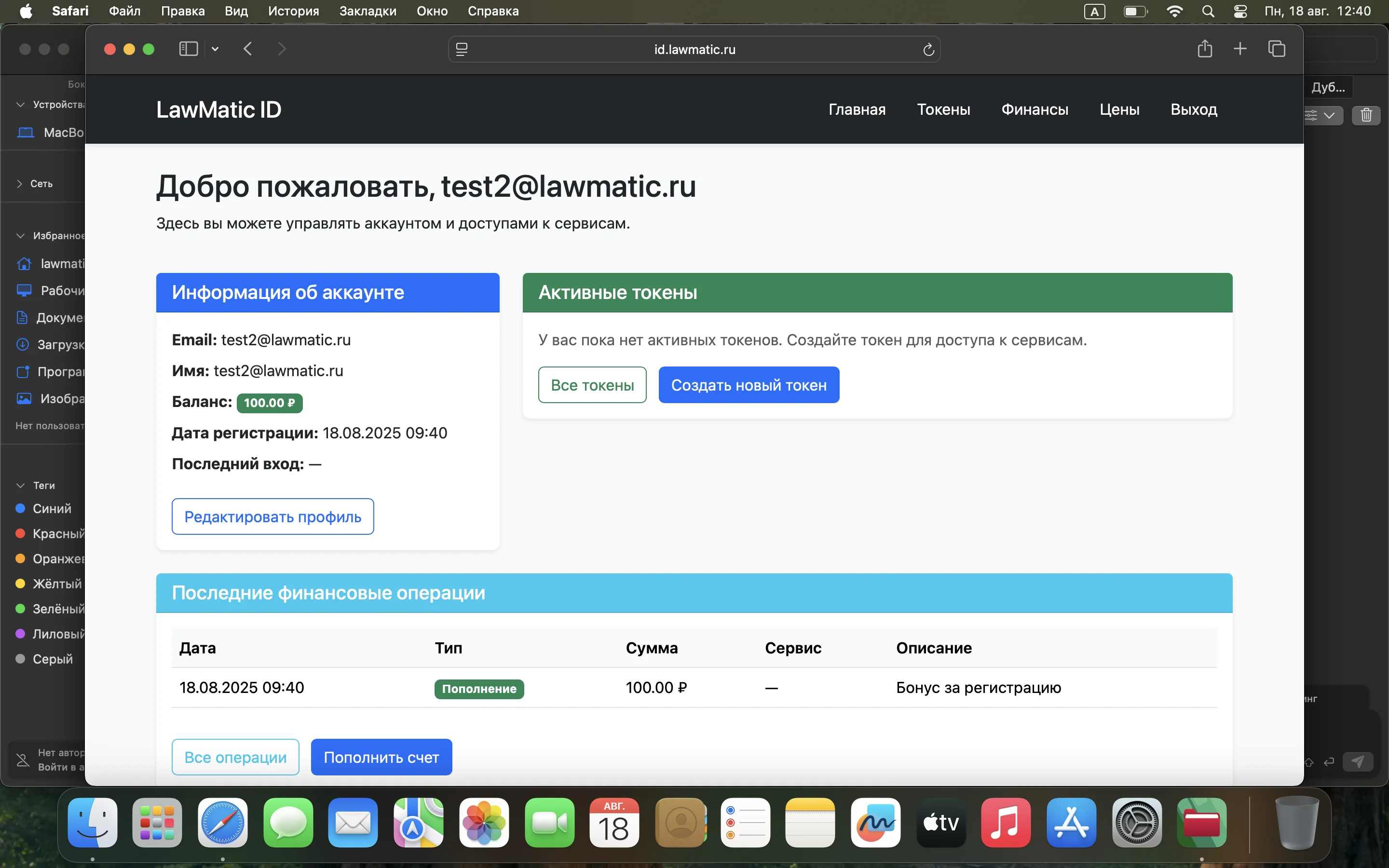The height and width of the screenshot is (868, 1389).
Task: Open Photos from the Dock
Action: [484, 823]
